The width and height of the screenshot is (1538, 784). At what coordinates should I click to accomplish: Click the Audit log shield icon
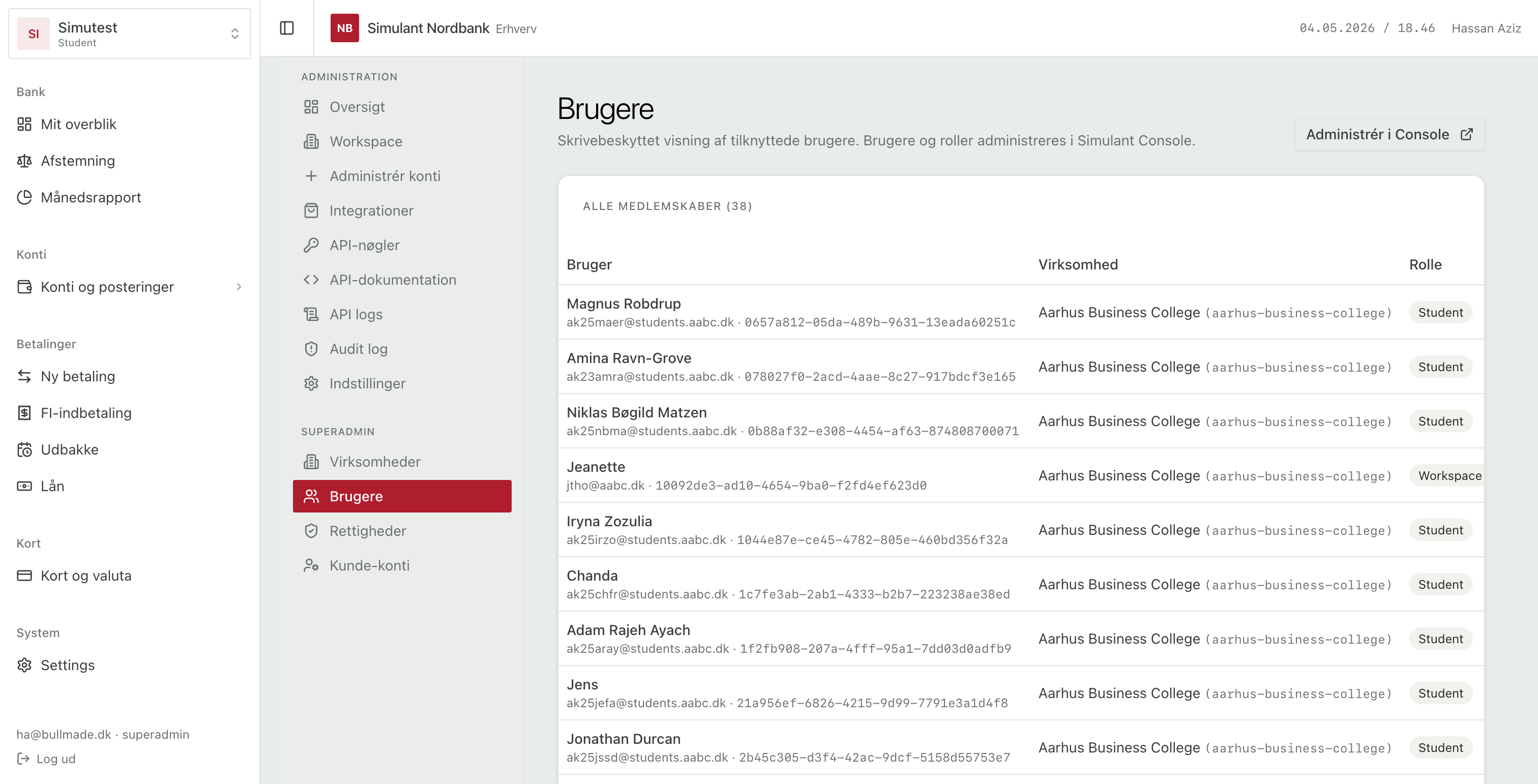[x=311, y=349]
